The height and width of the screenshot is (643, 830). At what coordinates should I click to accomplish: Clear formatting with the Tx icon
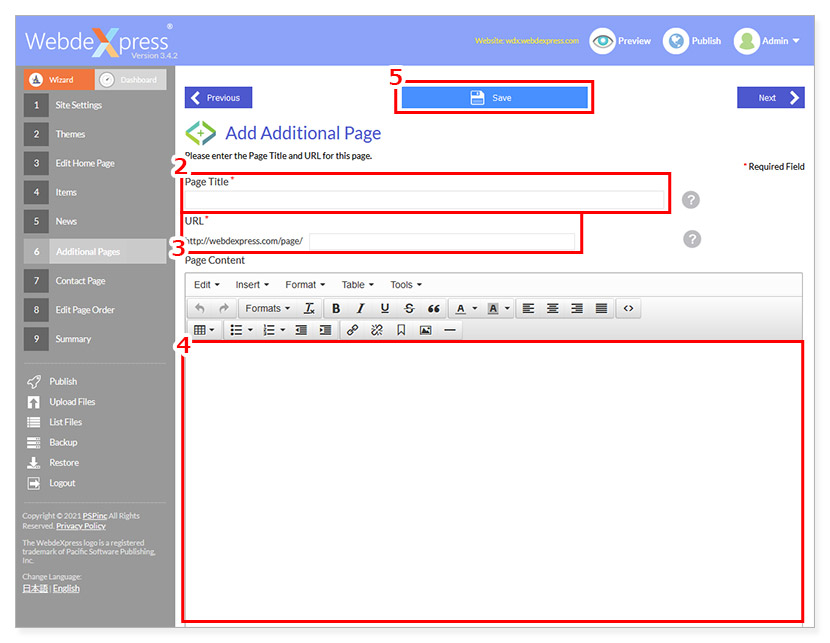pos(309,309)
